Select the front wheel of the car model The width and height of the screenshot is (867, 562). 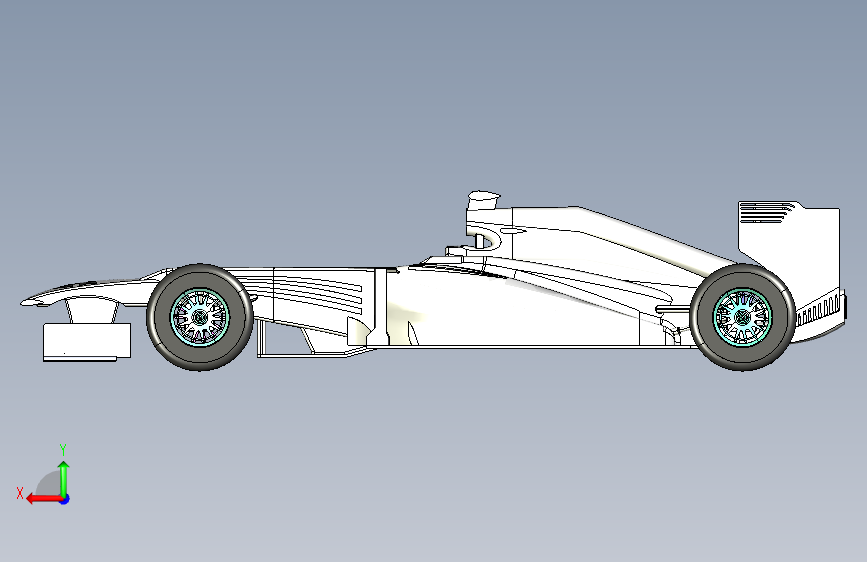pos(200,318)
